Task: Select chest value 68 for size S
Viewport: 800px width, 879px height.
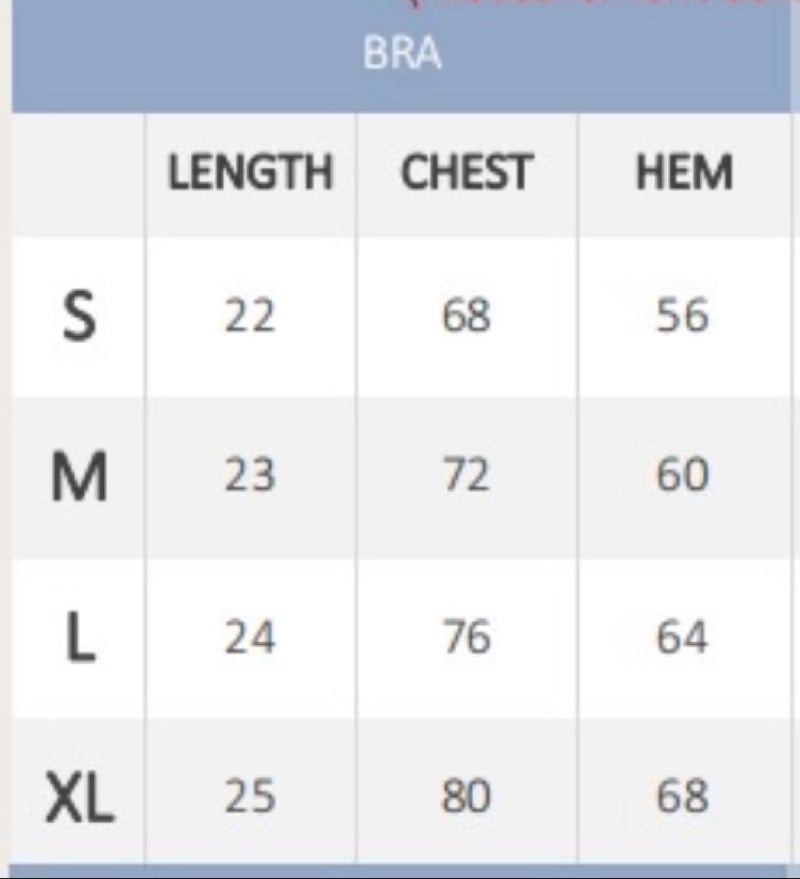Action: [465, 317]
